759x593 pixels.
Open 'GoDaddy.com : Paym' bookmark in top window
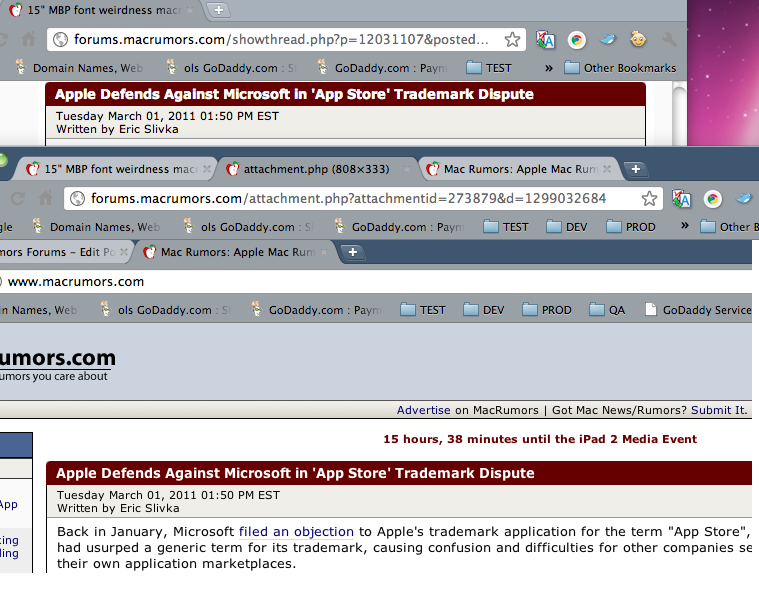tap(382, 68)
